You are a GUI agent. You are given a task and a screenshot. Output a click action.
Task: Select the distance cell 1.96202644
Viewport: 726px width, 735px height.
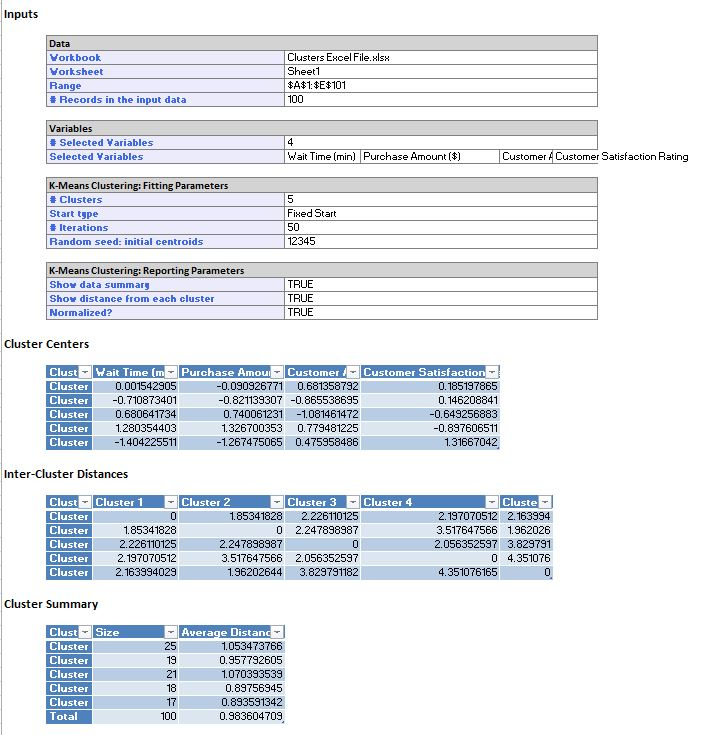[x=232, y=572]
